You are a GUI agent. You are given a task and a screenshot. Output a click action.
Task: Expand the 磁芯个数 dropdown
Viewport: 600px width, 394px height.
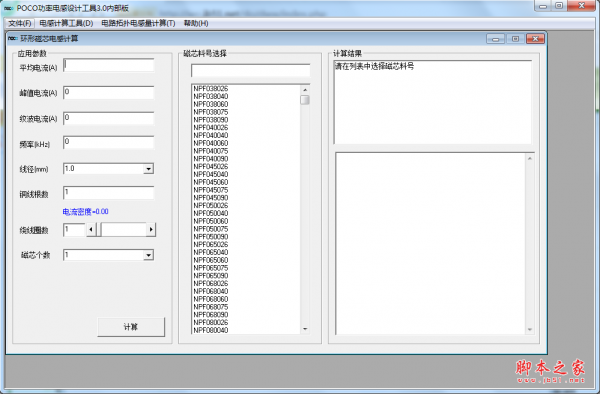point(148,255)
